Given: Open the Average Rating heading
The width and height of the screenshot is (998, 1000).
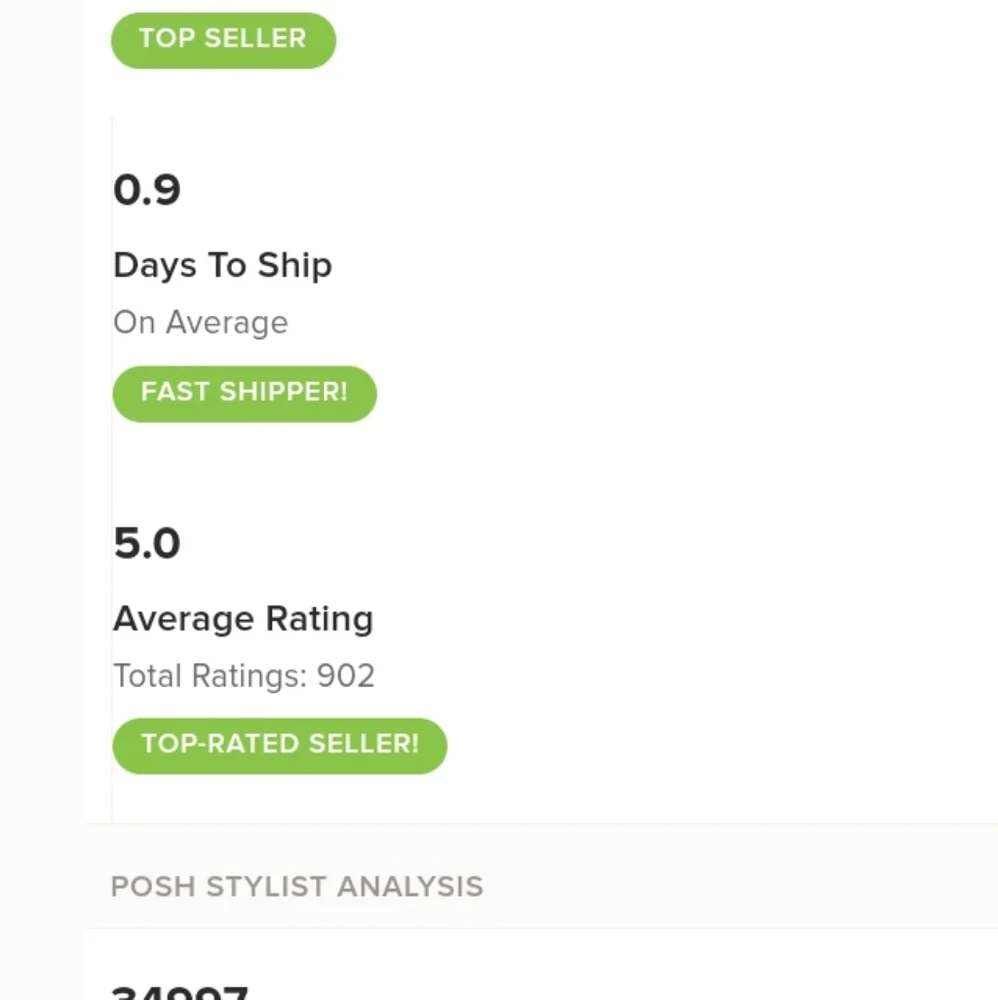Looking at the screenshot, I should 243,618.
